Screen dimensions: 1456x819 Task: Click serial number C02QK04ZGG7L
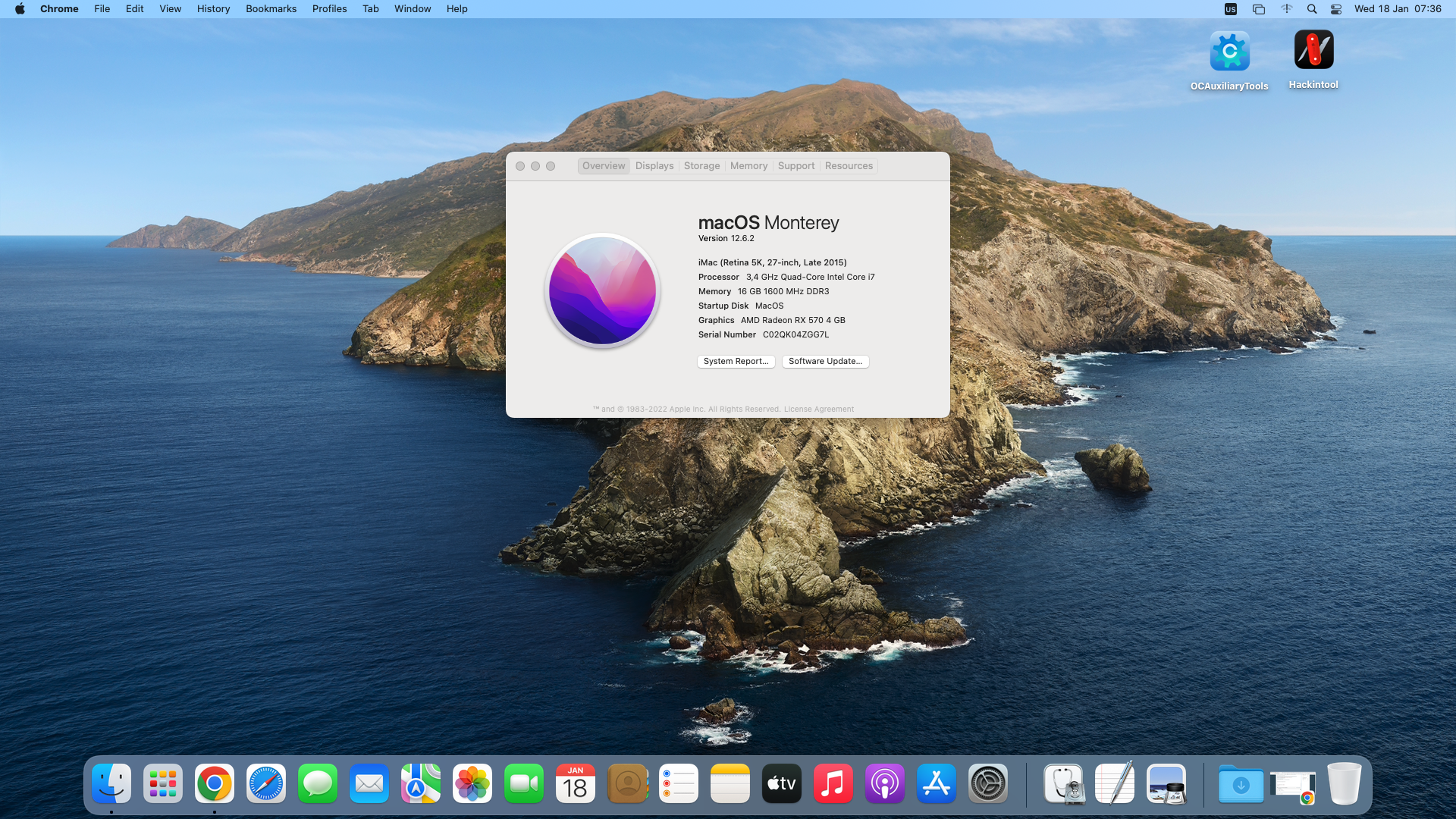(x=795, y=335)
